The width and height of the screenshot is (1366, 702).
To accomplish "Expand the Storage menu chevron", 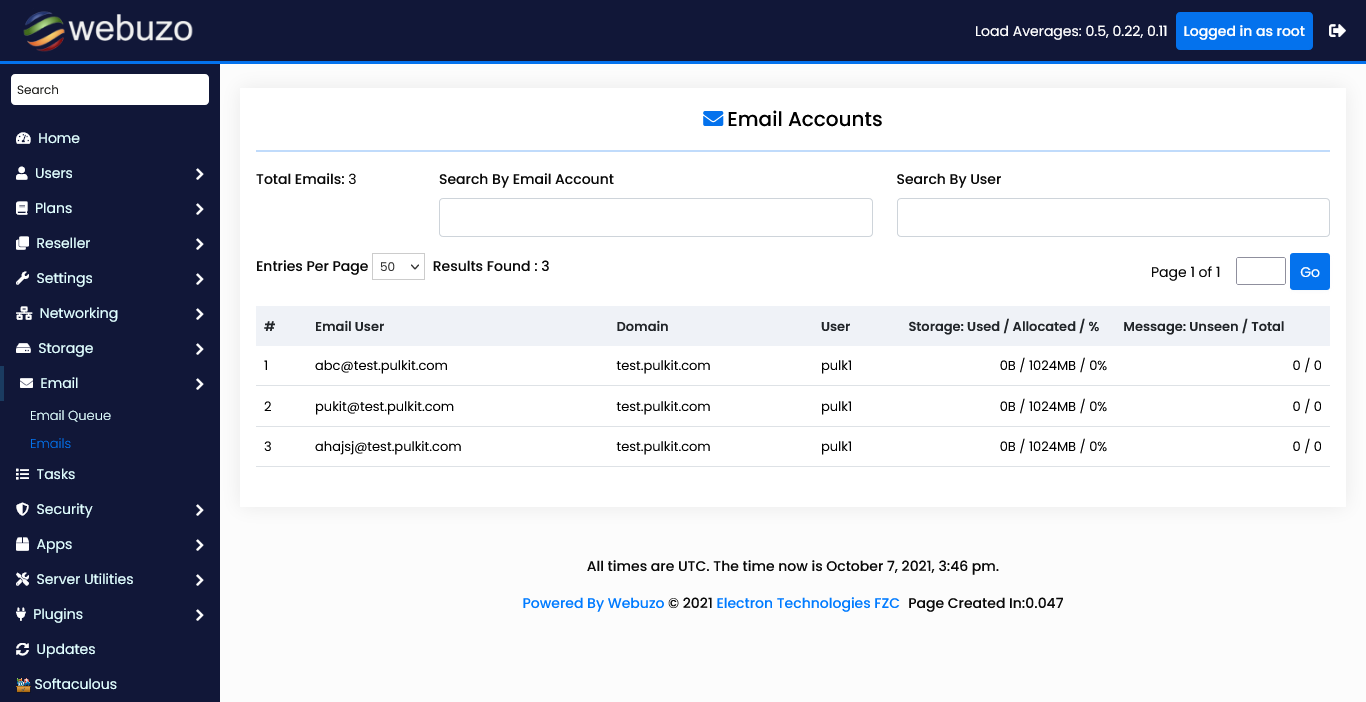I will click(x=199, y=349).
